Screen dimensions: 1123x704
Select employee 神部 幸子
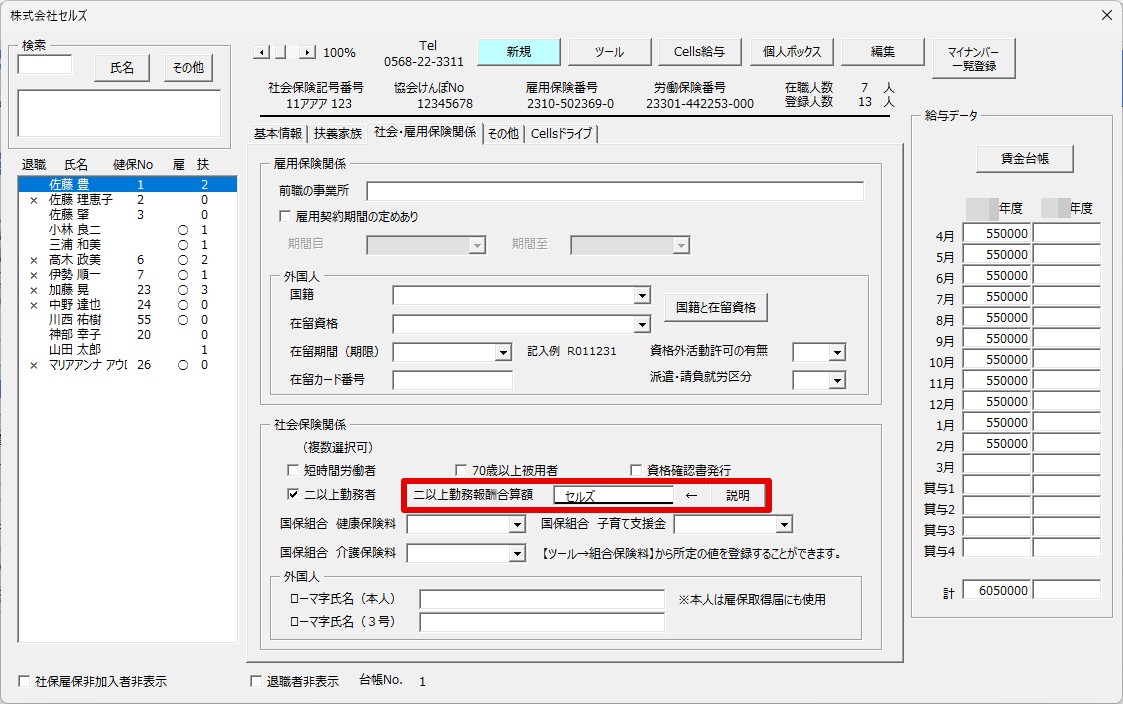pos(127,335)
